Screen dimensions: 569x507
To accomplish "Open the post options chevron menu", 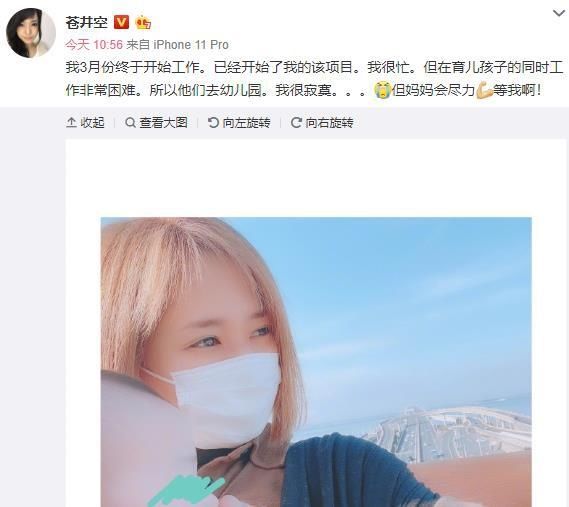I will 559,13.
